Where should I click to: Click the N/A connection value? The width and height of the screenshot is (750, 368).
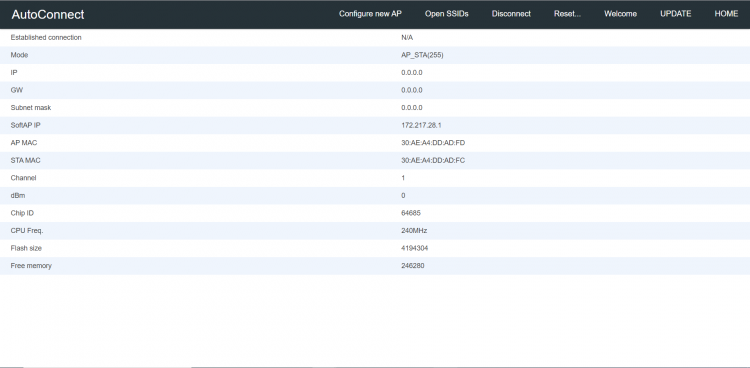point(407,37)
